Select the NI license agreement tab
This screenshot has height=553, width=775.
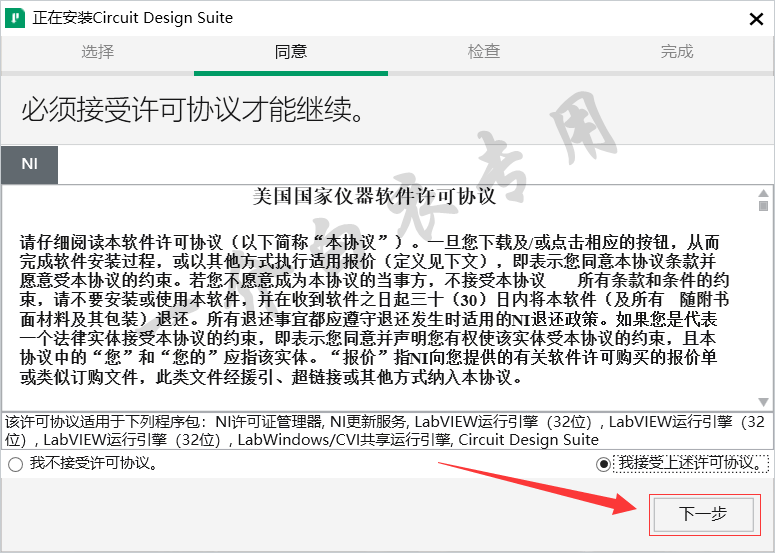(30, 164)
